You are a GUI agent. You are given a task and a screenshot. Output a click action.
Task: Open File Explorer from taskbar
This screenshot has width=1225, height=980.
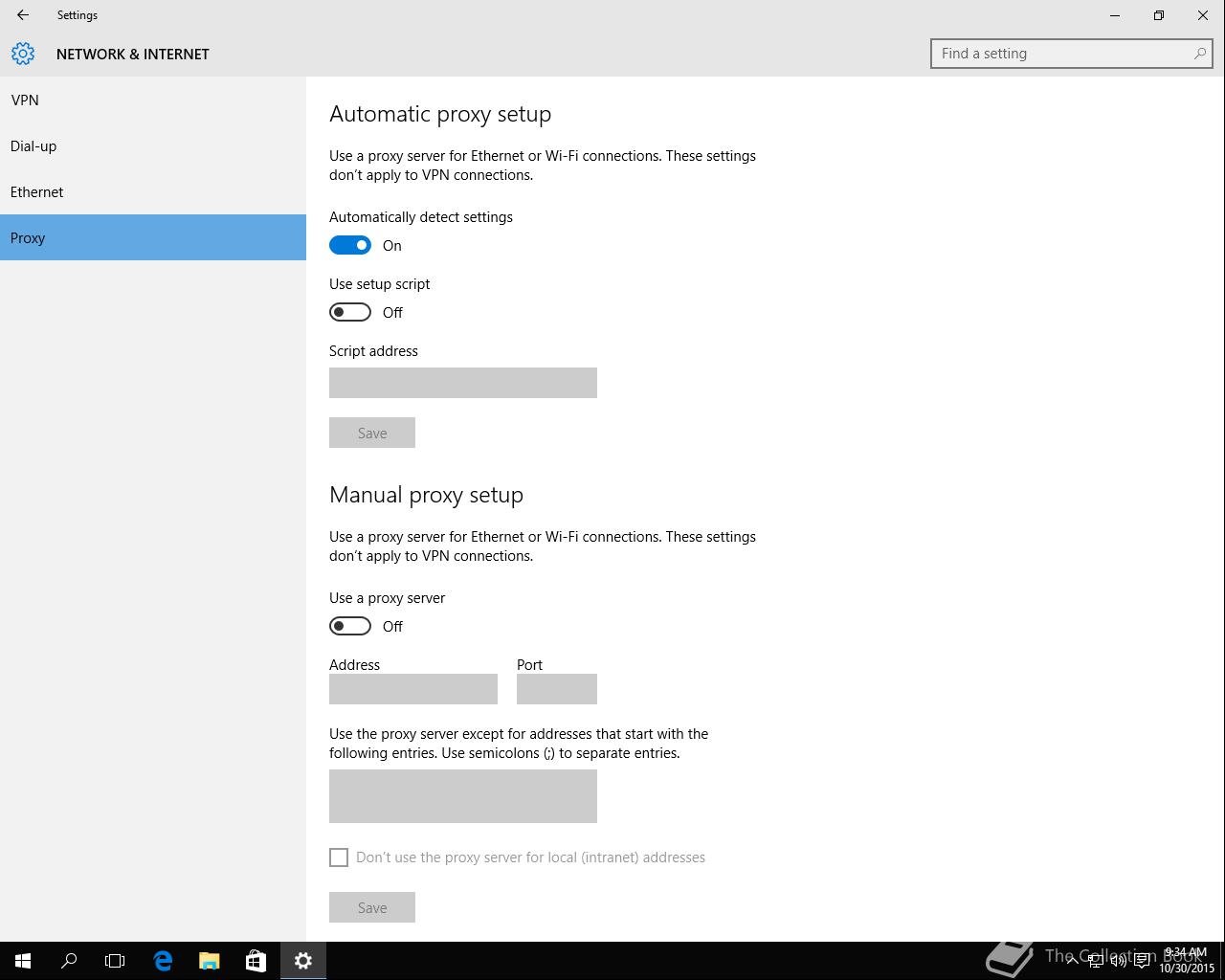(x=209, y=961)
